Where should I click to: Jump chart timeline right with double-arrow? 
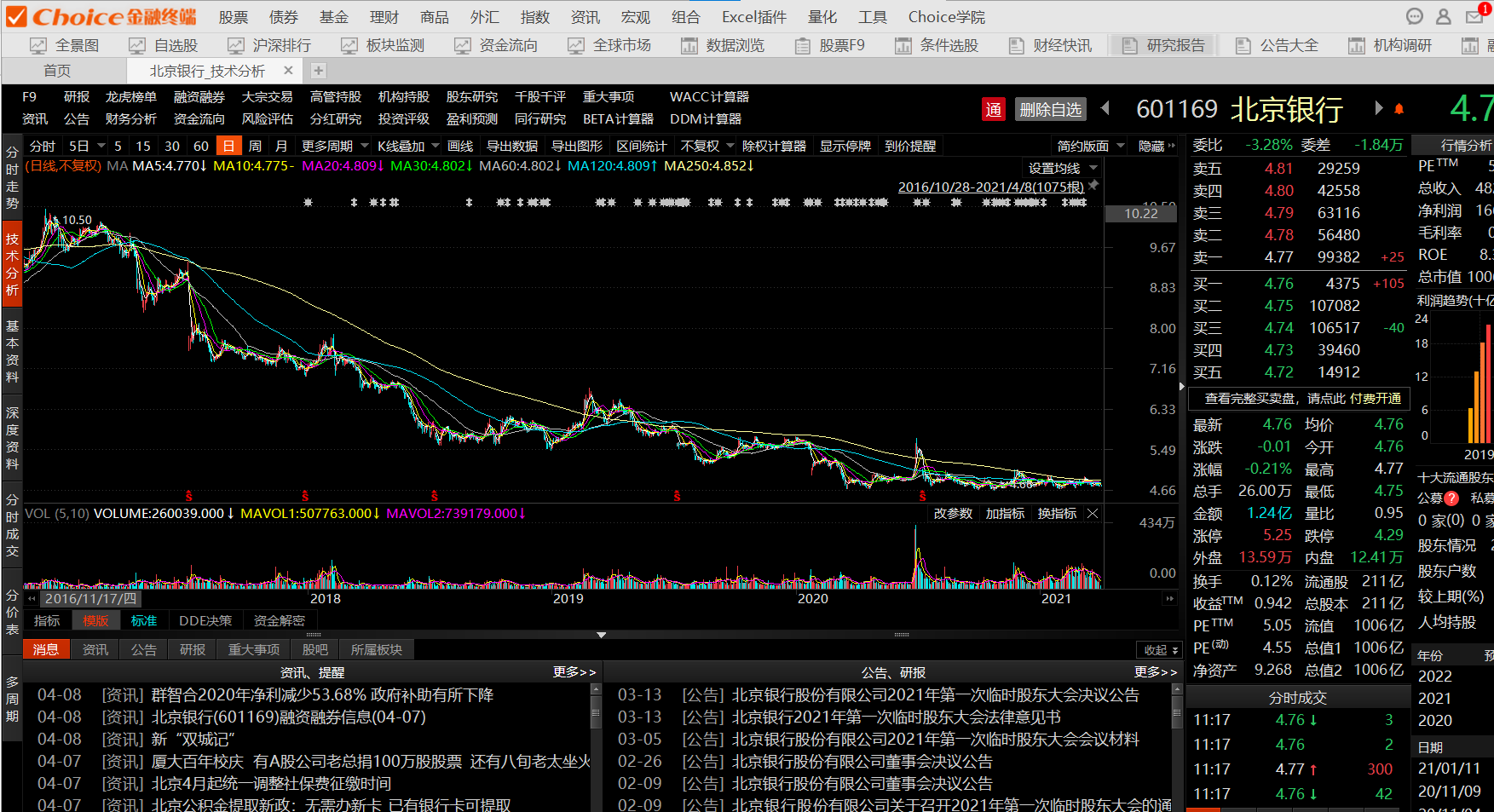1169,599
